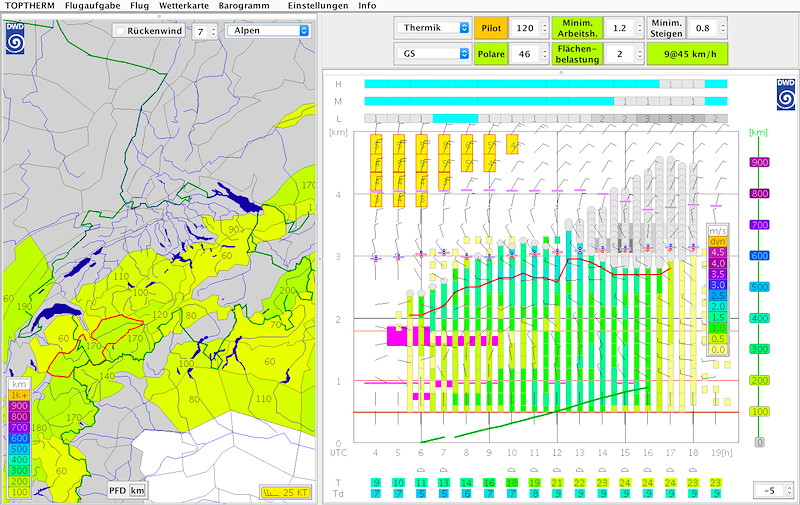Click the 500 marker on right distance scale

pos(759,287)
